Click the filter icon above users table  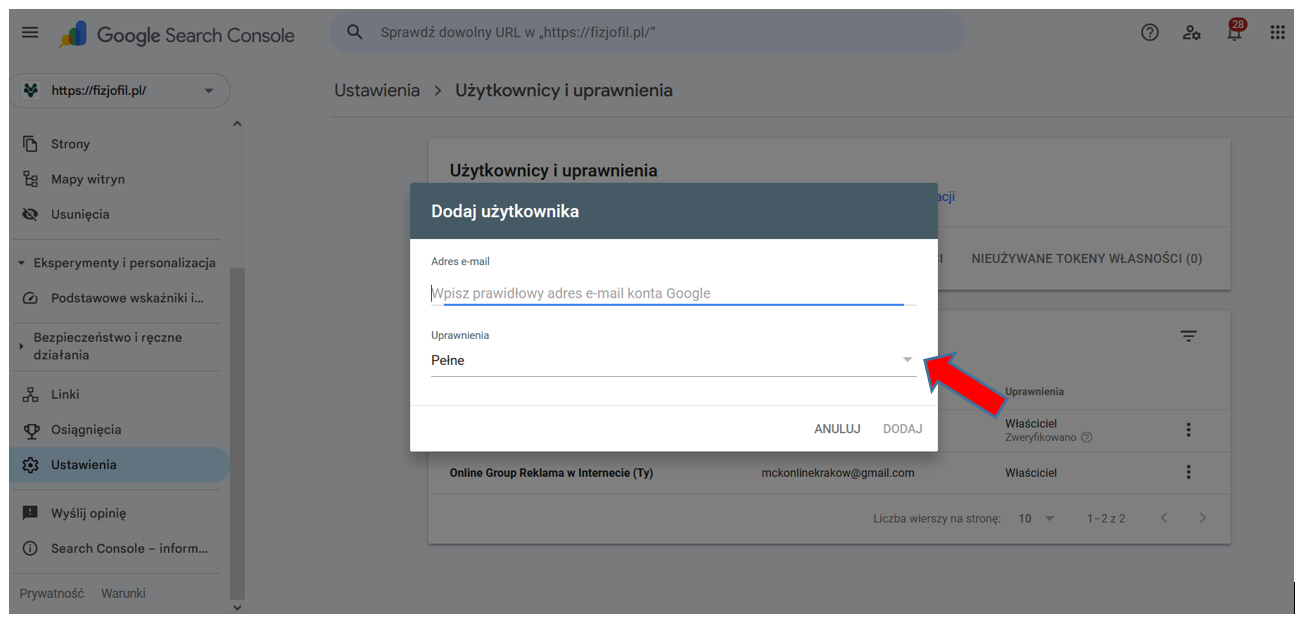pyautogui.click(x=1188, y=336)
